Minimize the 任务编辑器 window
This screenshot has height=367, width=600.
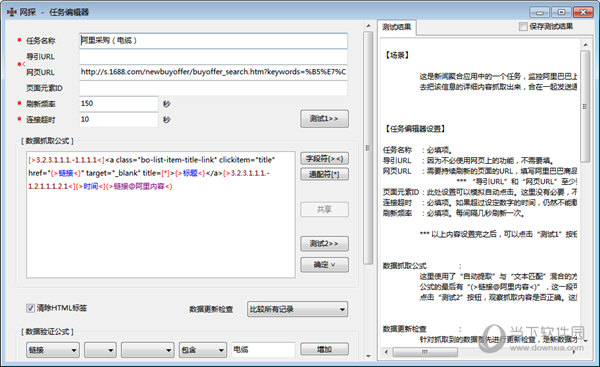[x=540, y=12]
